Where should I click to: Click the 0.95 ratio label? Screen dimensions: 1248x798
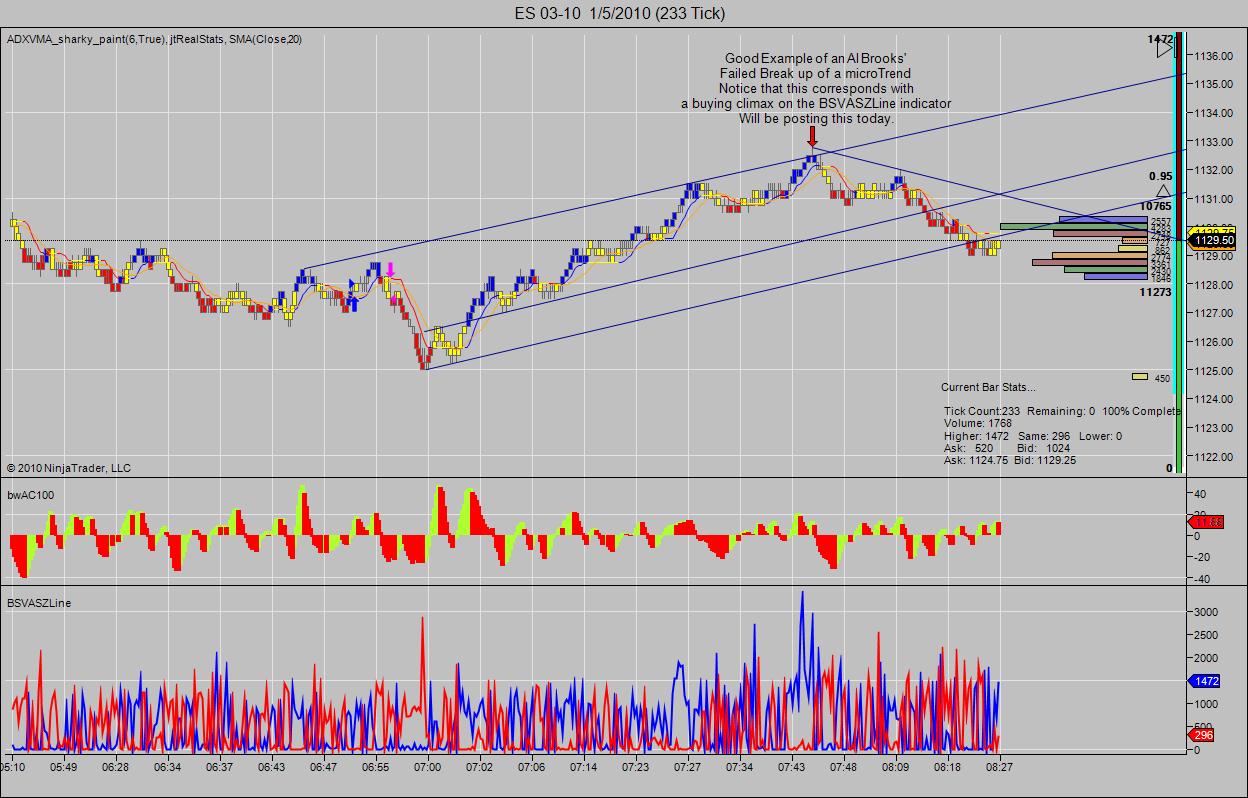(x=1160, y=175)
